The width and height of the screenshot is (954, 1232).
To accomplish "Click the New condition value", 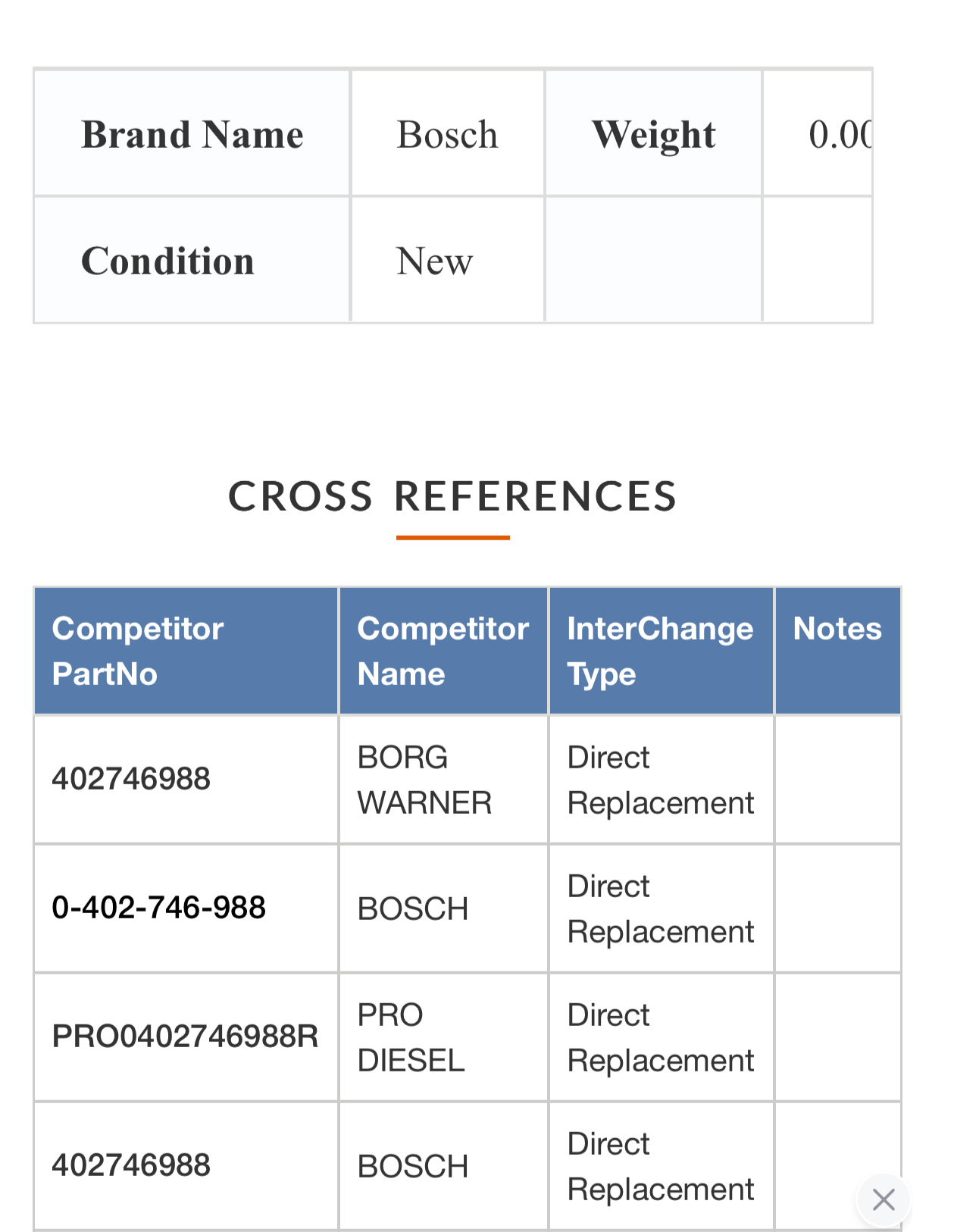I will click(x=434, y=261).
